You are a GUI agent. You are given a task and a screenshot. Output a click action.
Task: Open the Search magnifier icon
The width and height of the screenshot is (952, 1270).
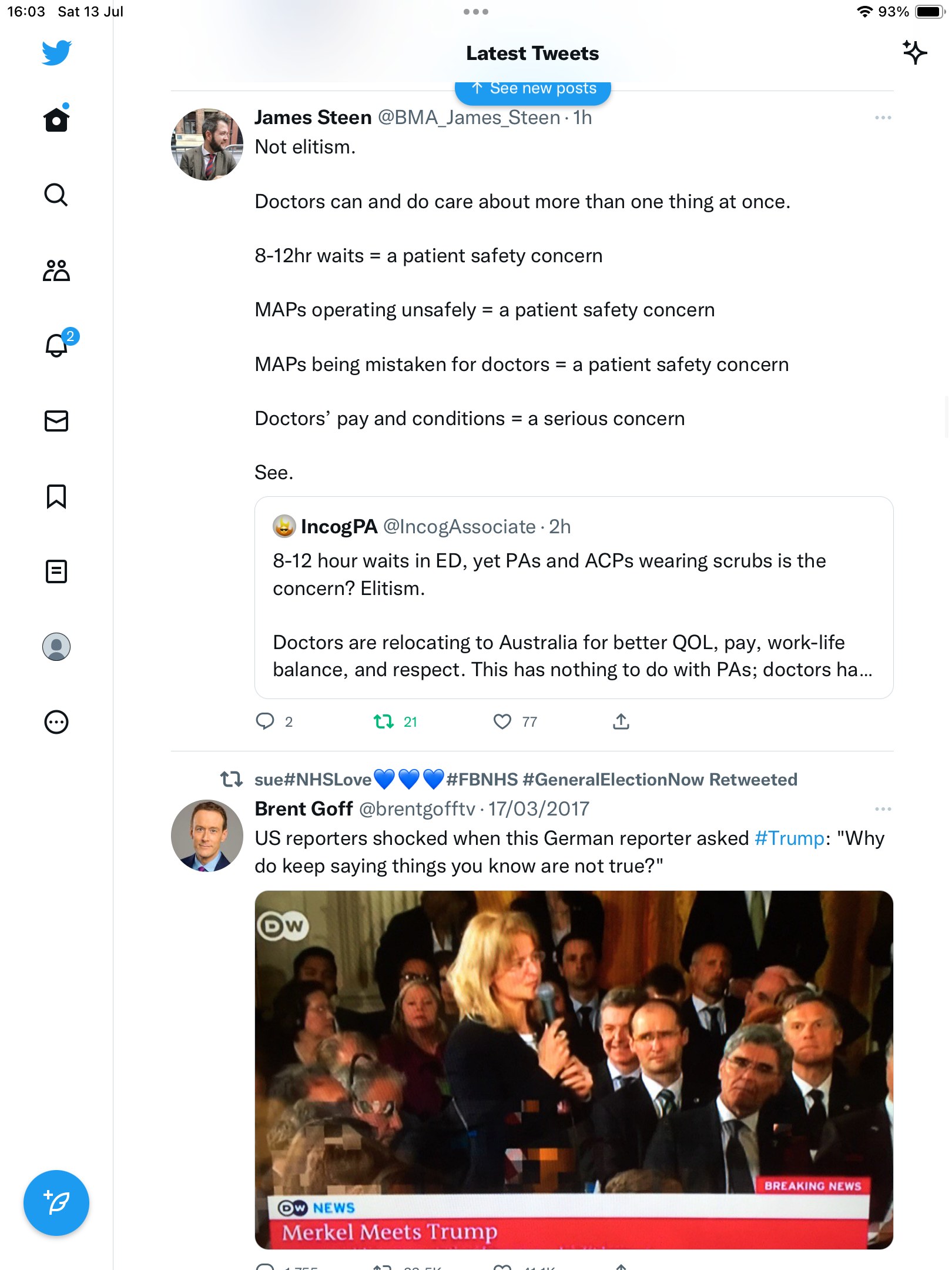[56, 195]
